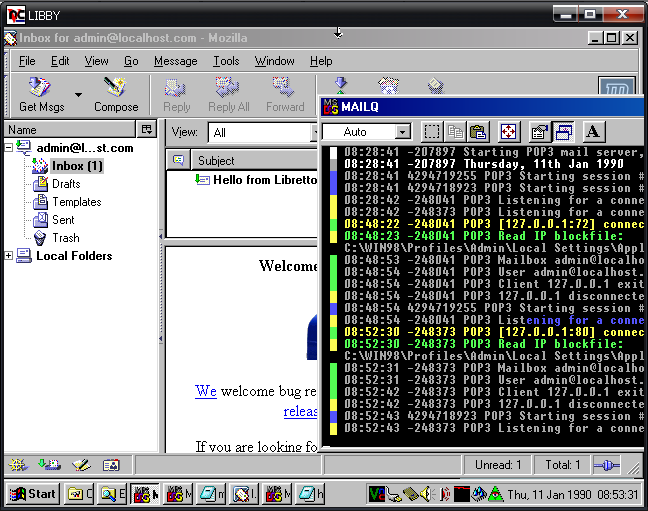Select Local Folders in folder pane
The width and height of the screenshot is (648, 511).
pyautogui.click(x=74, y=256)
